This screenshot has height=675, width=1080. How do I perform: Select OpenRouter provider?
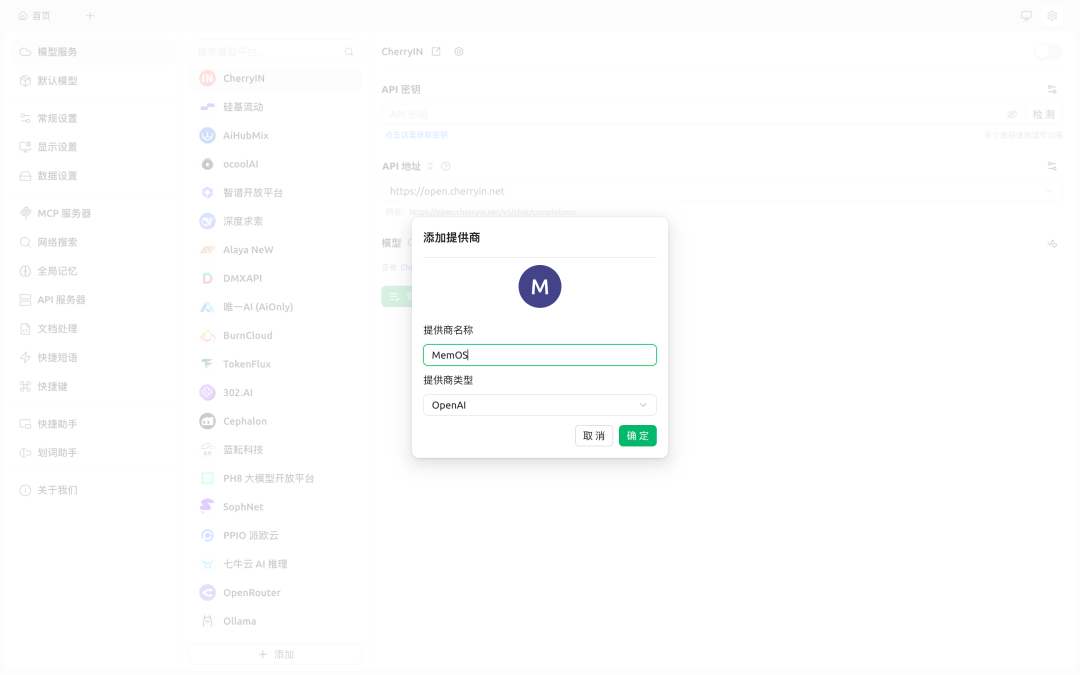click(275, 593)
